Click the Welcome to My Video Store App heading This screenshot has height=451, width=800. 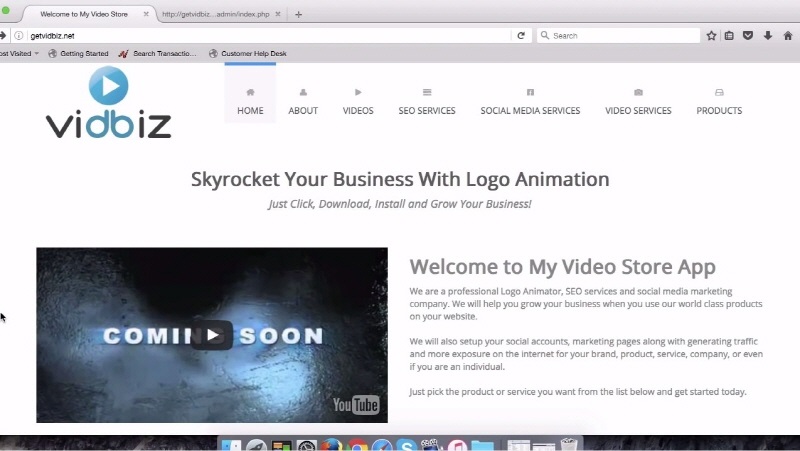[x=562, y=267]
